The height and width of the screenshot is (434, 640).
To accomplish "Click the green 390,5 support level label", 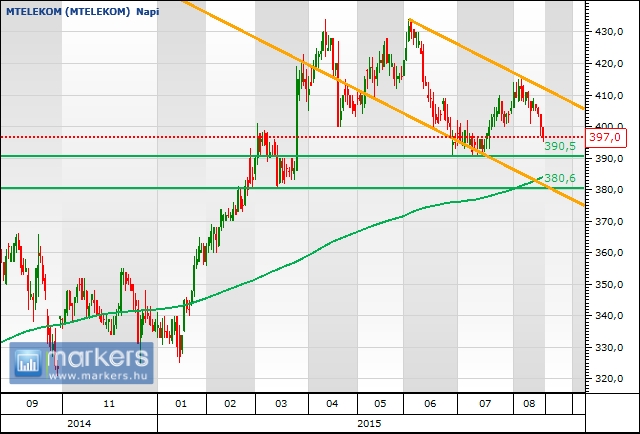I will [560, 146].
